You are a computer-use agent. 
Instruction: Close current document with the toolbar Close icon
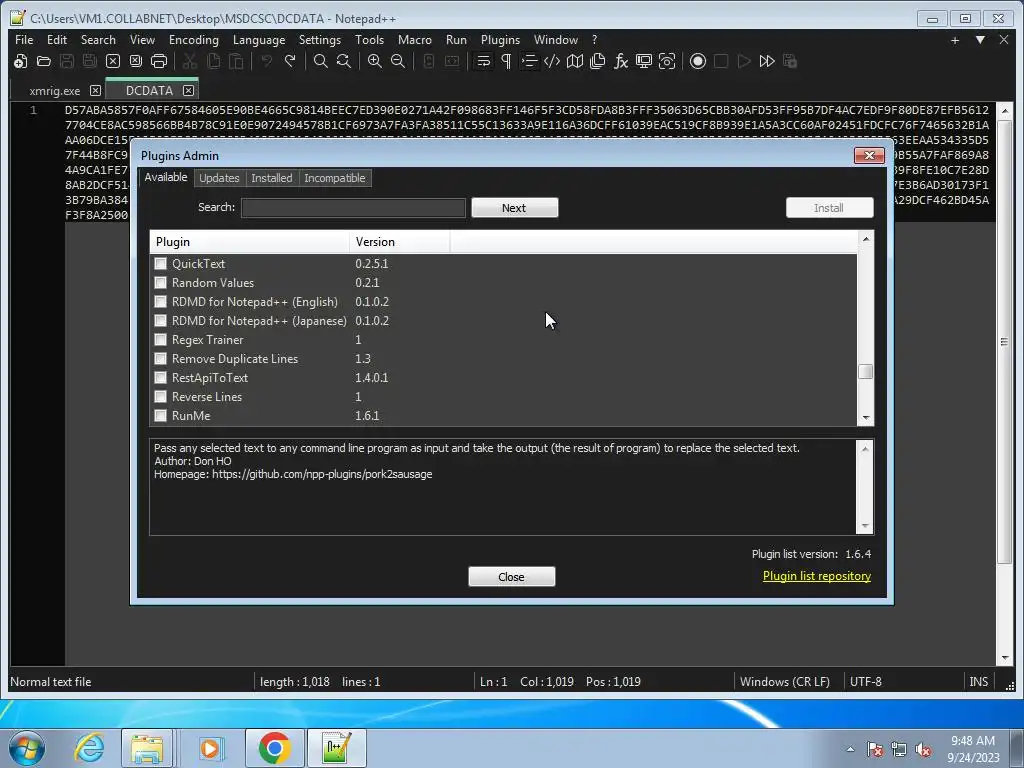tap(113, 61)
